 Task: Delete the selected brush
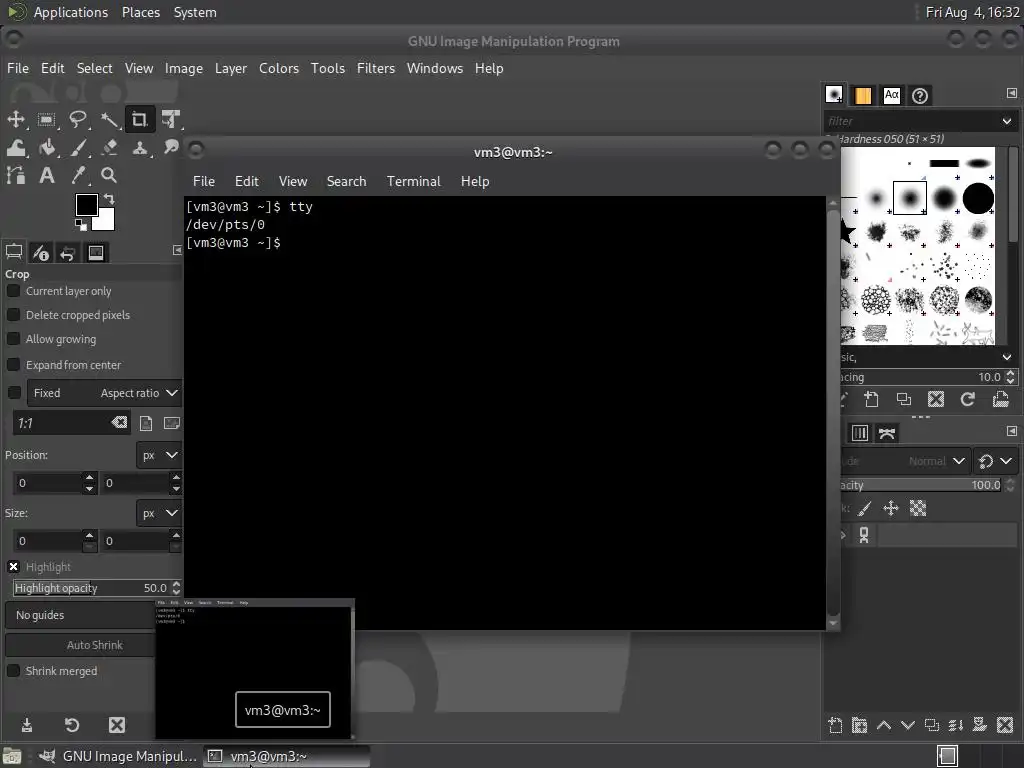coord(936,399)
